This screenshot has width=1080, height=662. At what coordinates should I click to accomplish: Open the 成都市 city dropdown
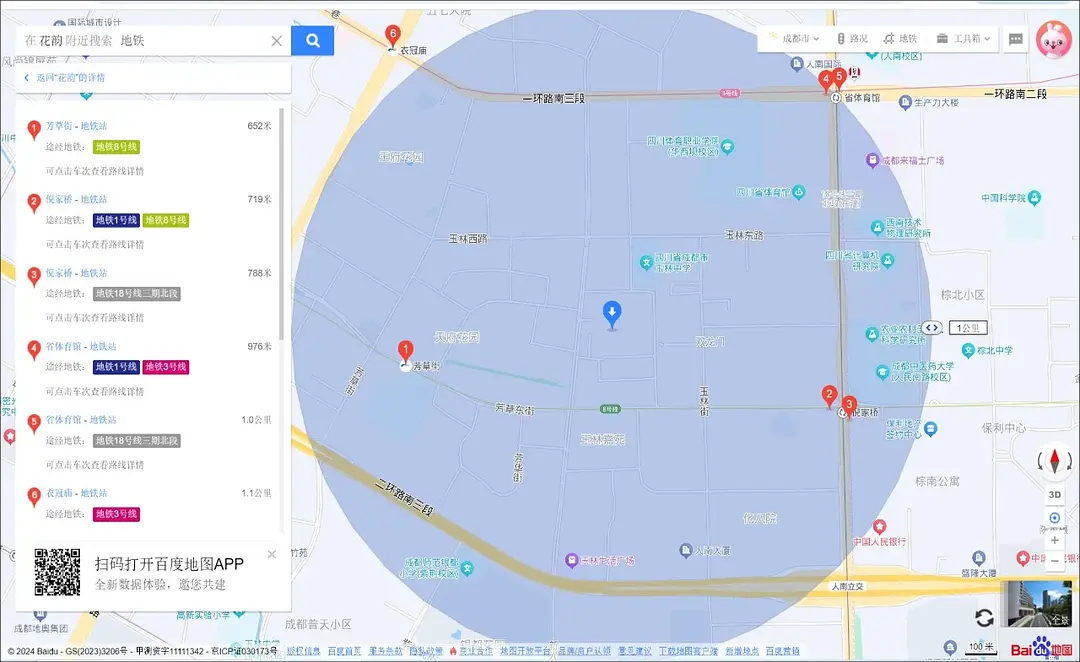tap(794, 39)
